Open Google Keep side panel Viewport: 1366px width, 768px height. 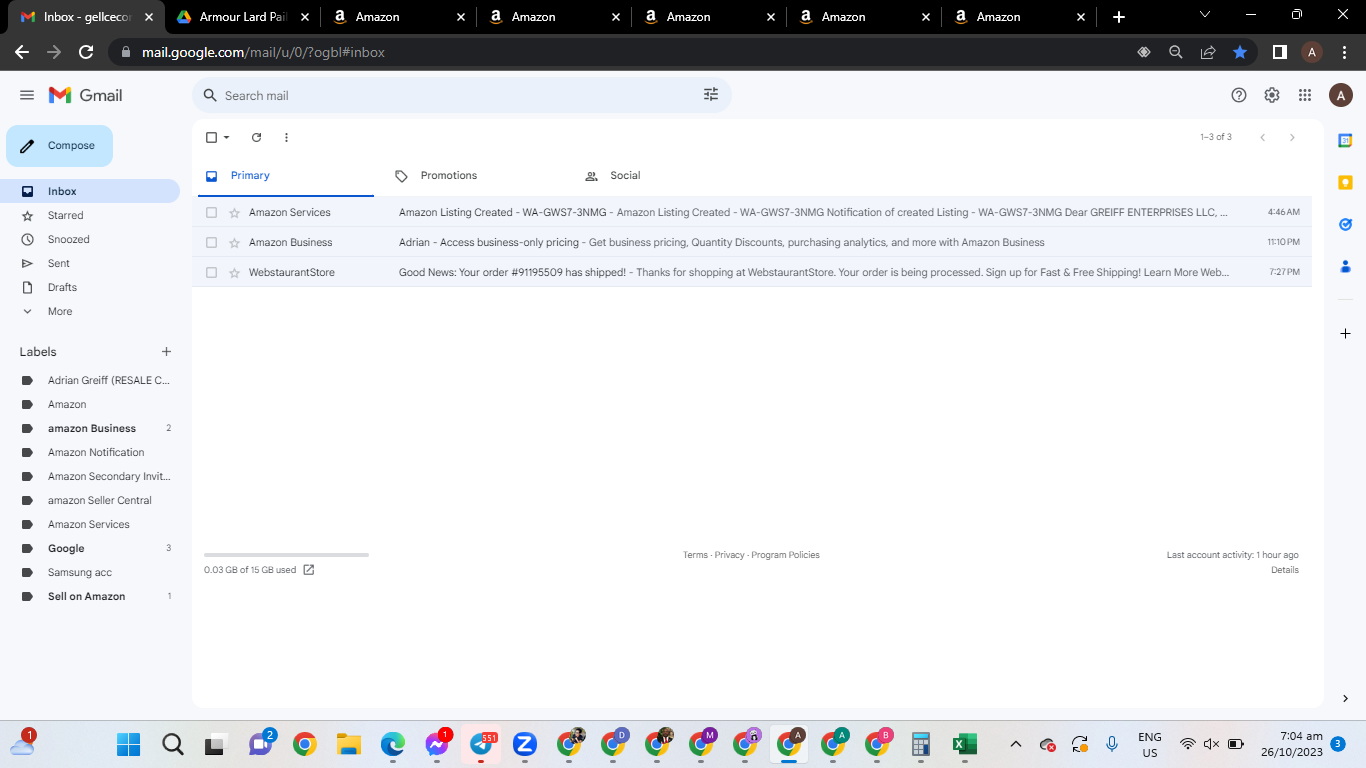(1345, 183)
